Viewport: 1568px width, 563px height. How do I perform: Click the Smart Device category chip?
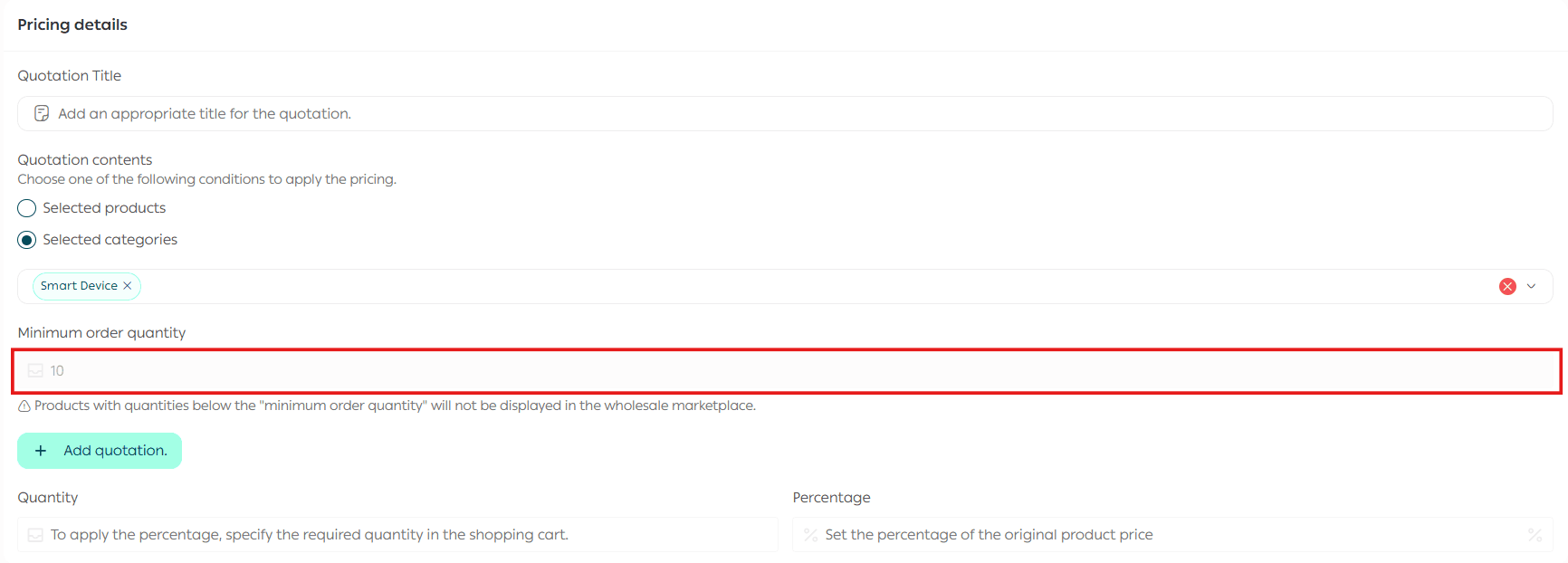79,286
